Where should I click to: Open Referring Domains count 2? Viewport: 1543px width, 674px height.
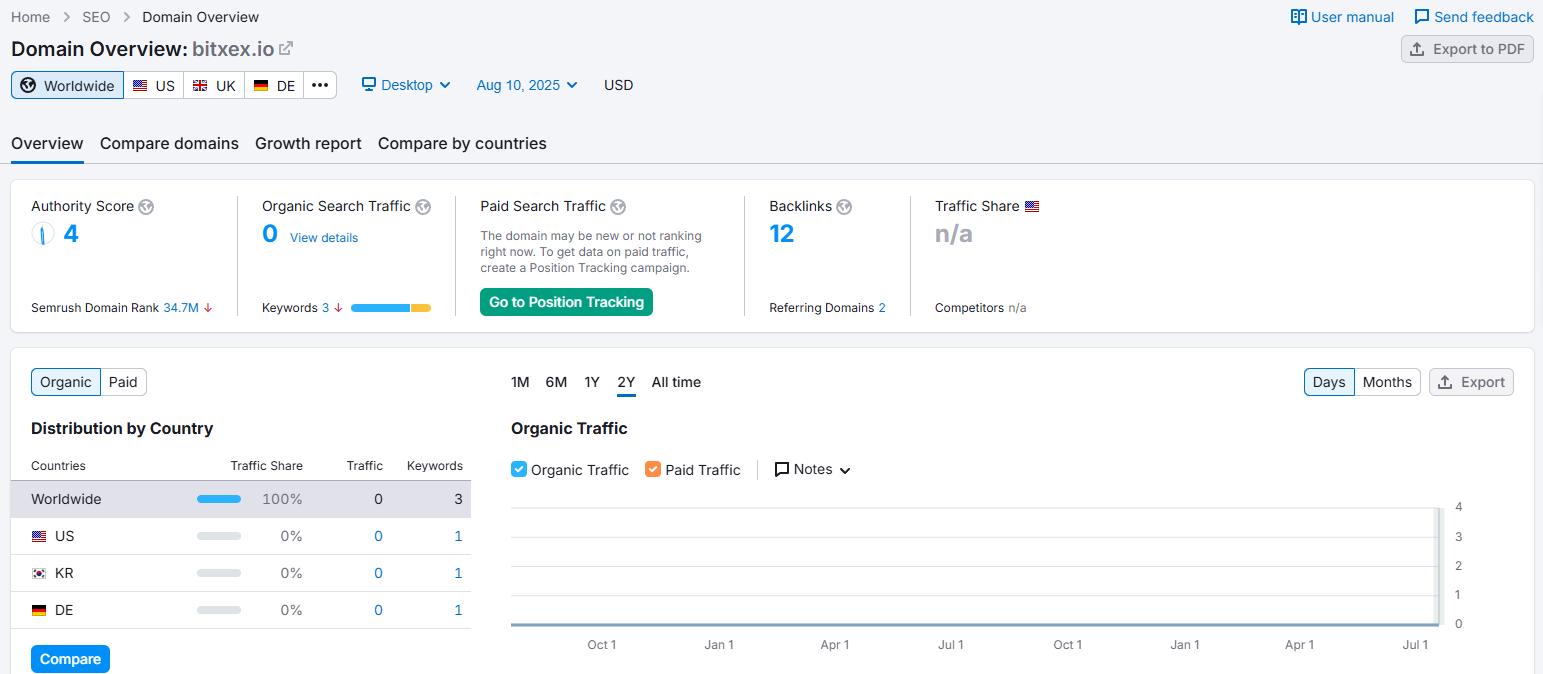pyautogui.click(x=882, y=308)
